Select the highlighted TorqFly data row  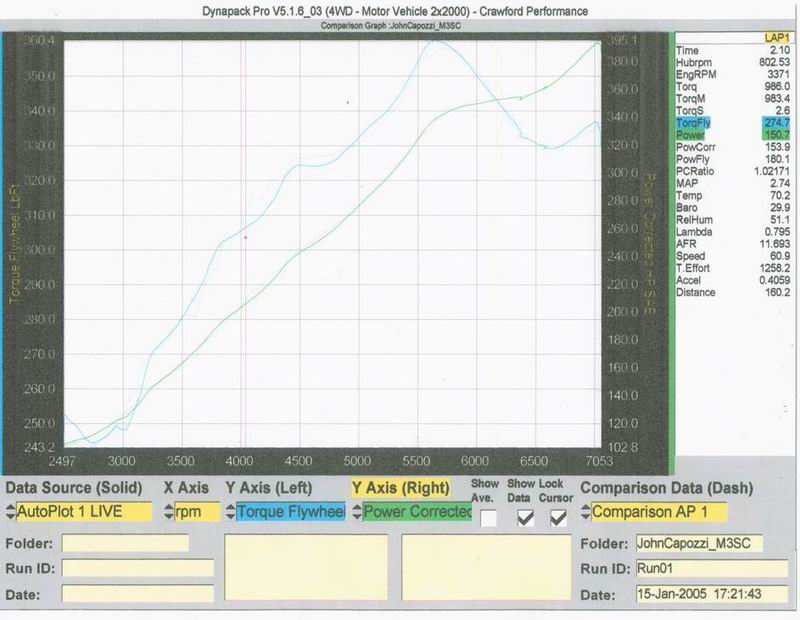tap(733, 123)
